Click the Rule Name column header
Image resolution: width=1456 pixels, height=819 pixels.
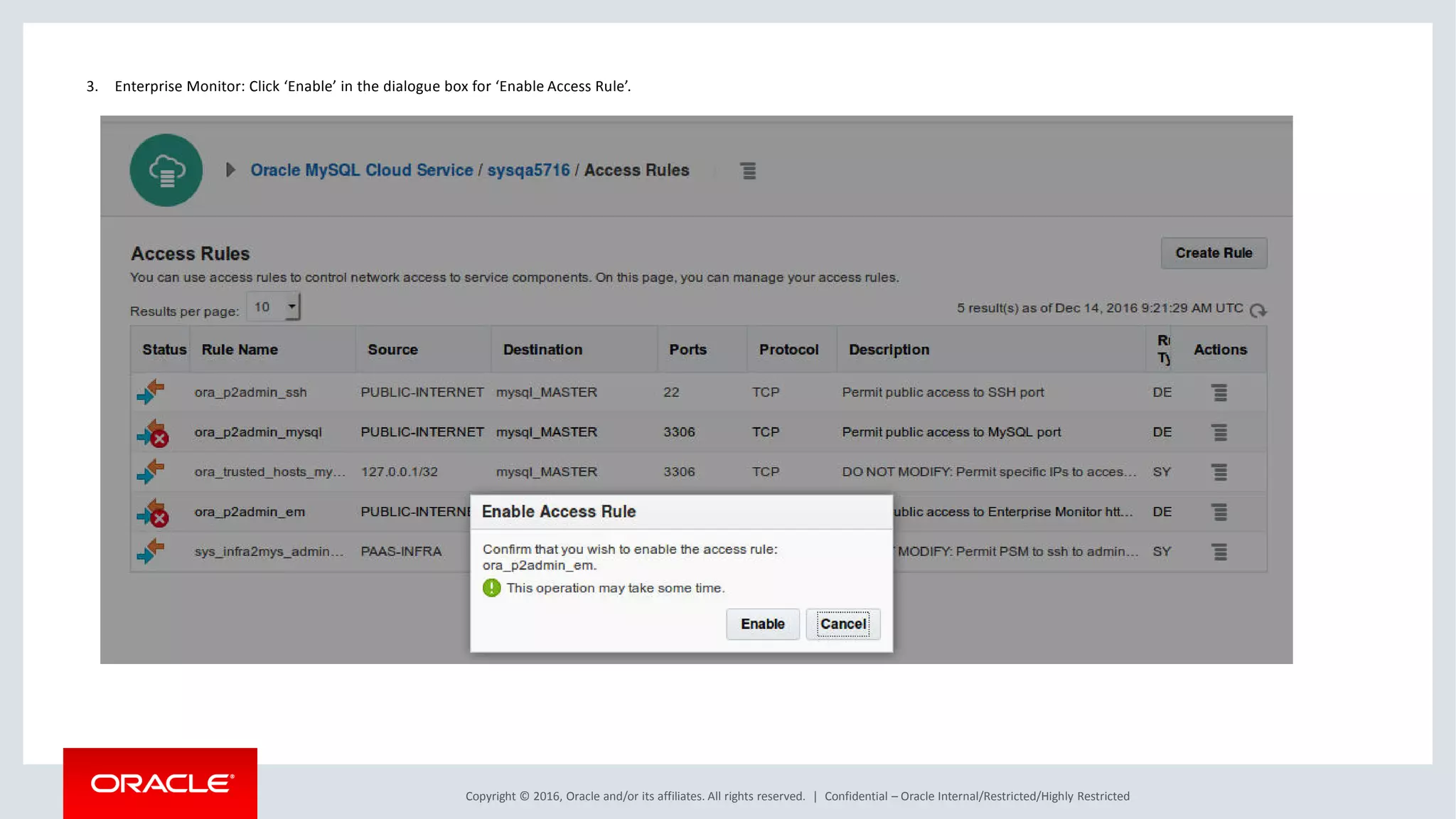tap(240, 350)
